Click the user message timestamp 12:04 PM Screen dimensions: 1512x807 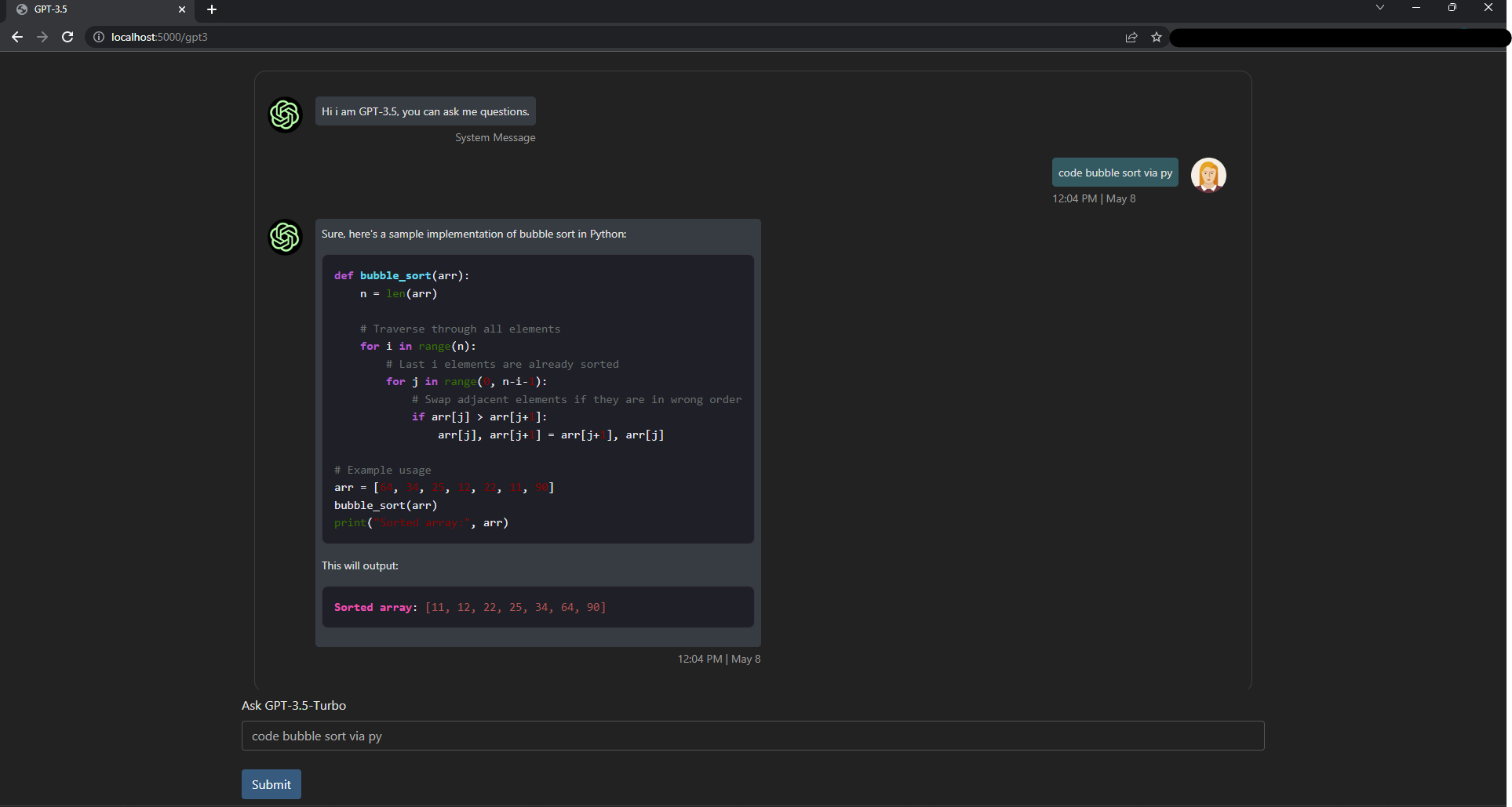[x=1094, y=198]
